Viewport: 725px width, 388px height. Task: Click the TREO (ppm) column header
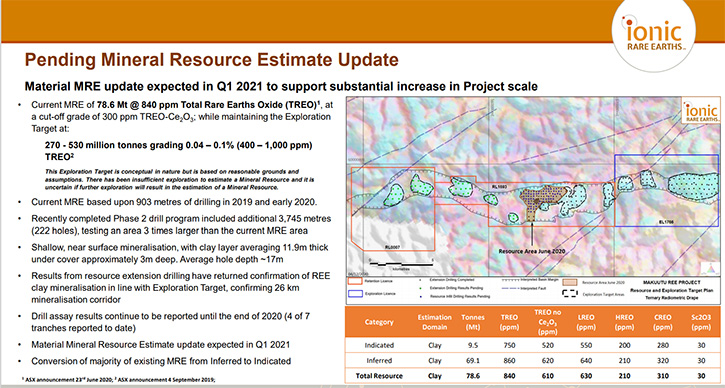coord(509,322)
